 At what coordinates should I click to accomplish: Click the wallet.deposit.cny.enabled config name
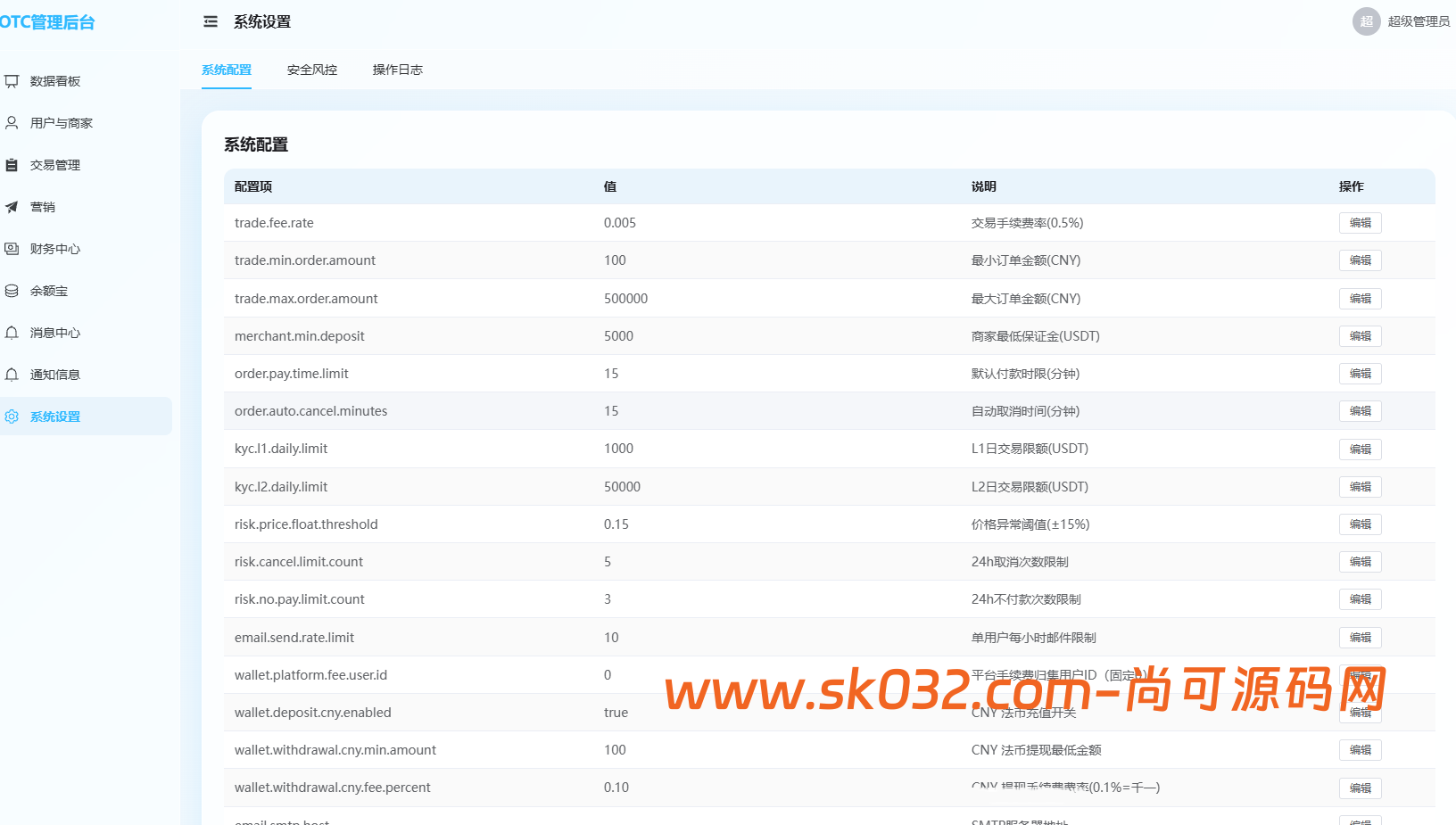click(312, 713)
